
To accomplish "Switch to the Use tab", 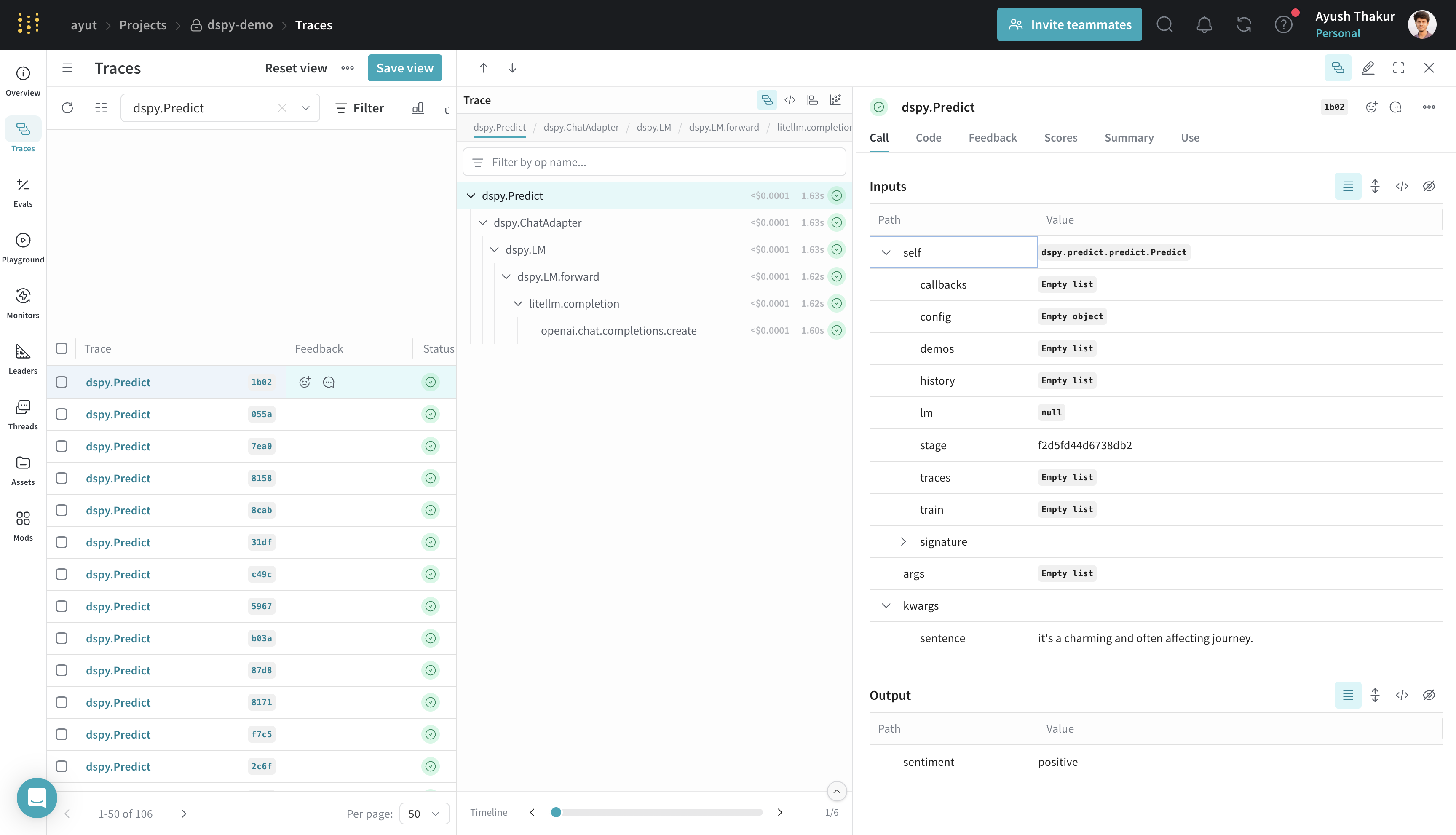I will pos(1190,138).
